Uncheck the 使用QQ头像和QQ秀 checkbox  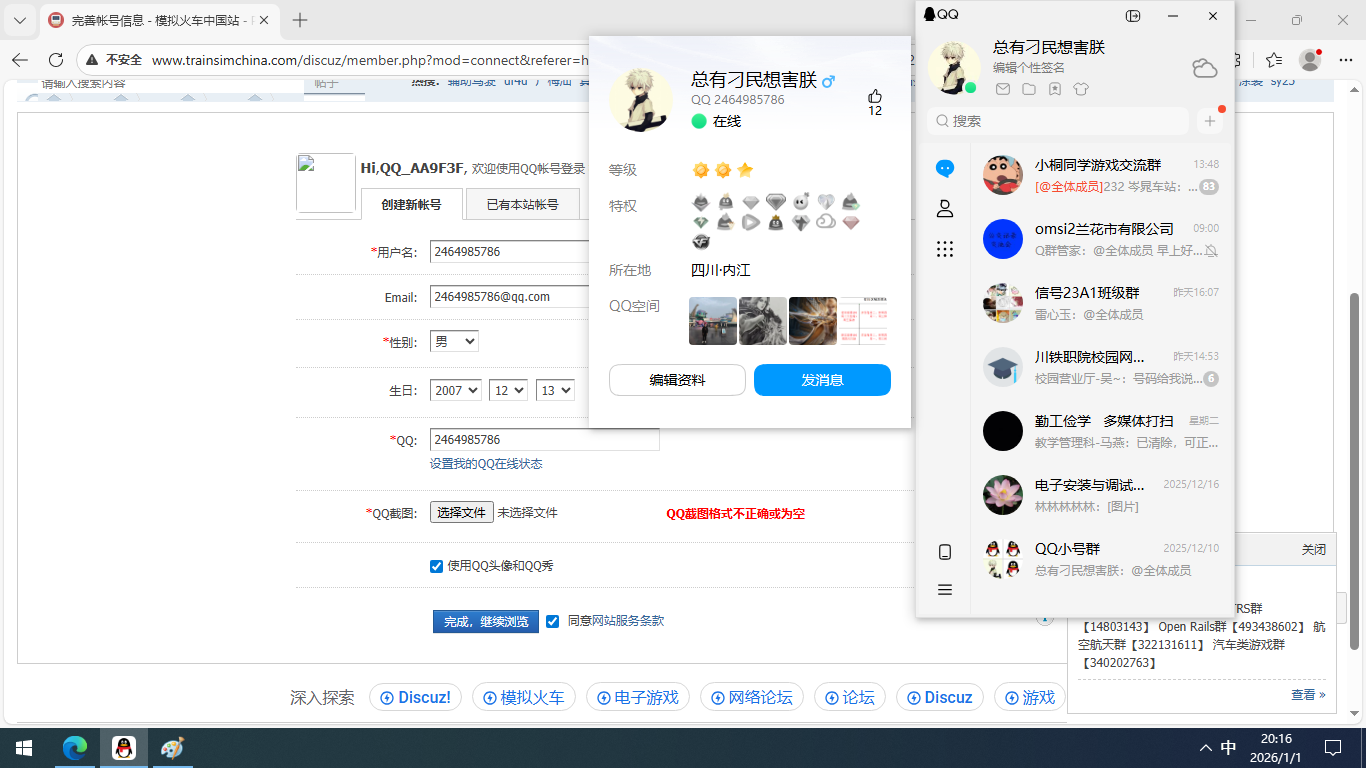pos(436,566)
